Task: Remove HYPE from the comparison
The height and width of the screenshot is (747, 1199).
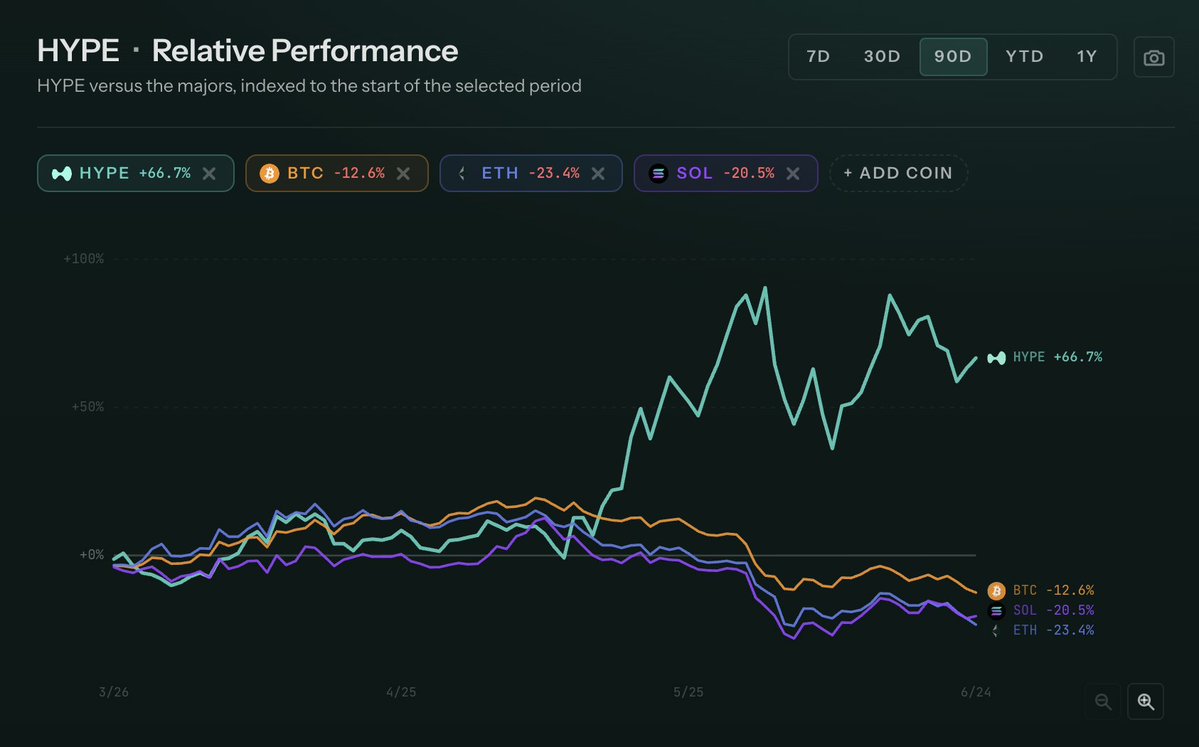Action: [x=209, y=174]
